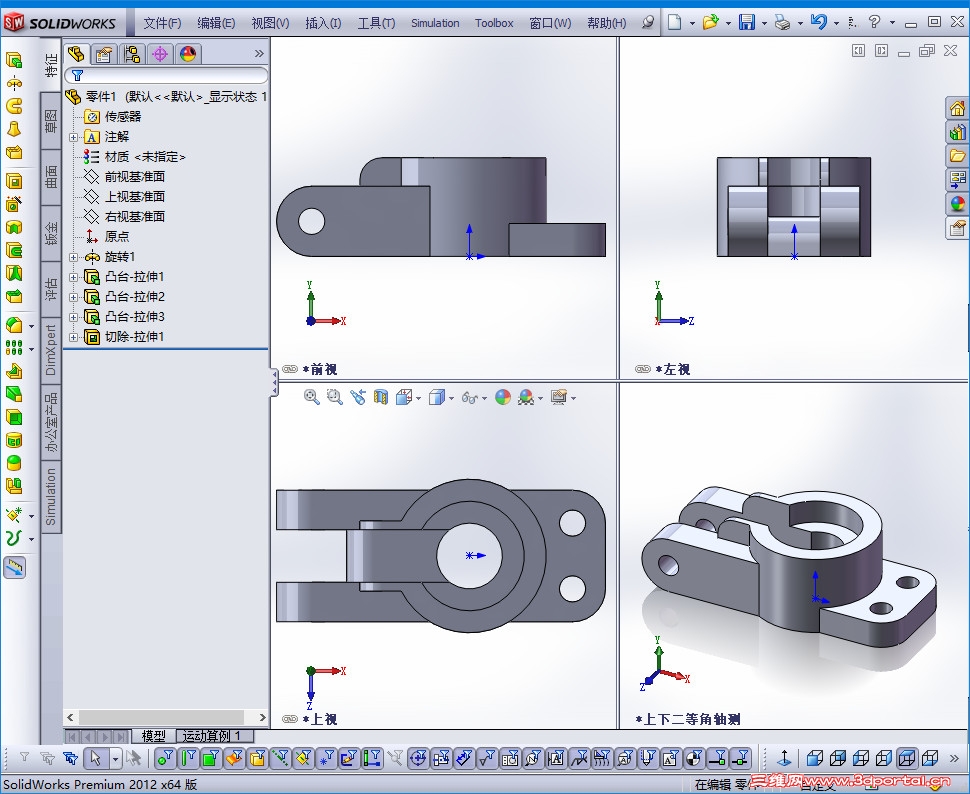
Task: Click the Print icon
Action: 783,23
